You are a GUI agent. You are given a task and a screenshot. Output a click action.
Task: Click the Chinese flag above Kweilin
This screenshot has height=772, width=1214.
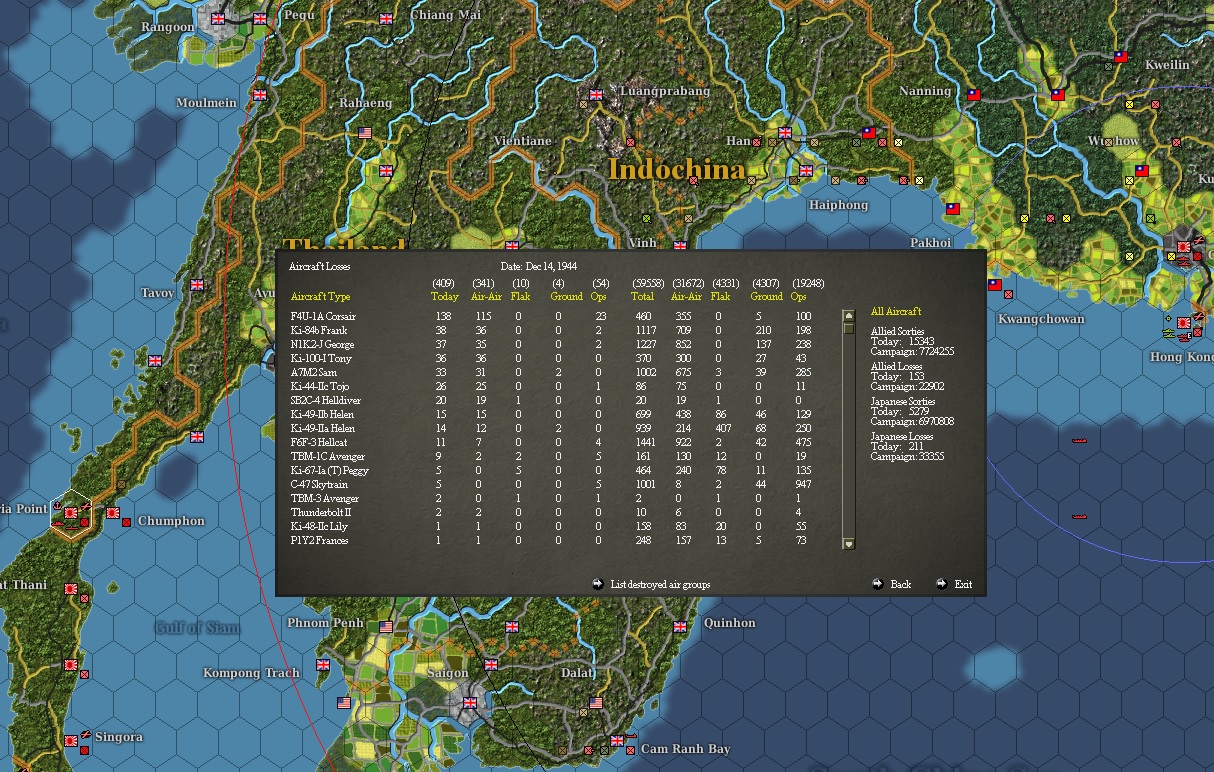(1120, 57)
